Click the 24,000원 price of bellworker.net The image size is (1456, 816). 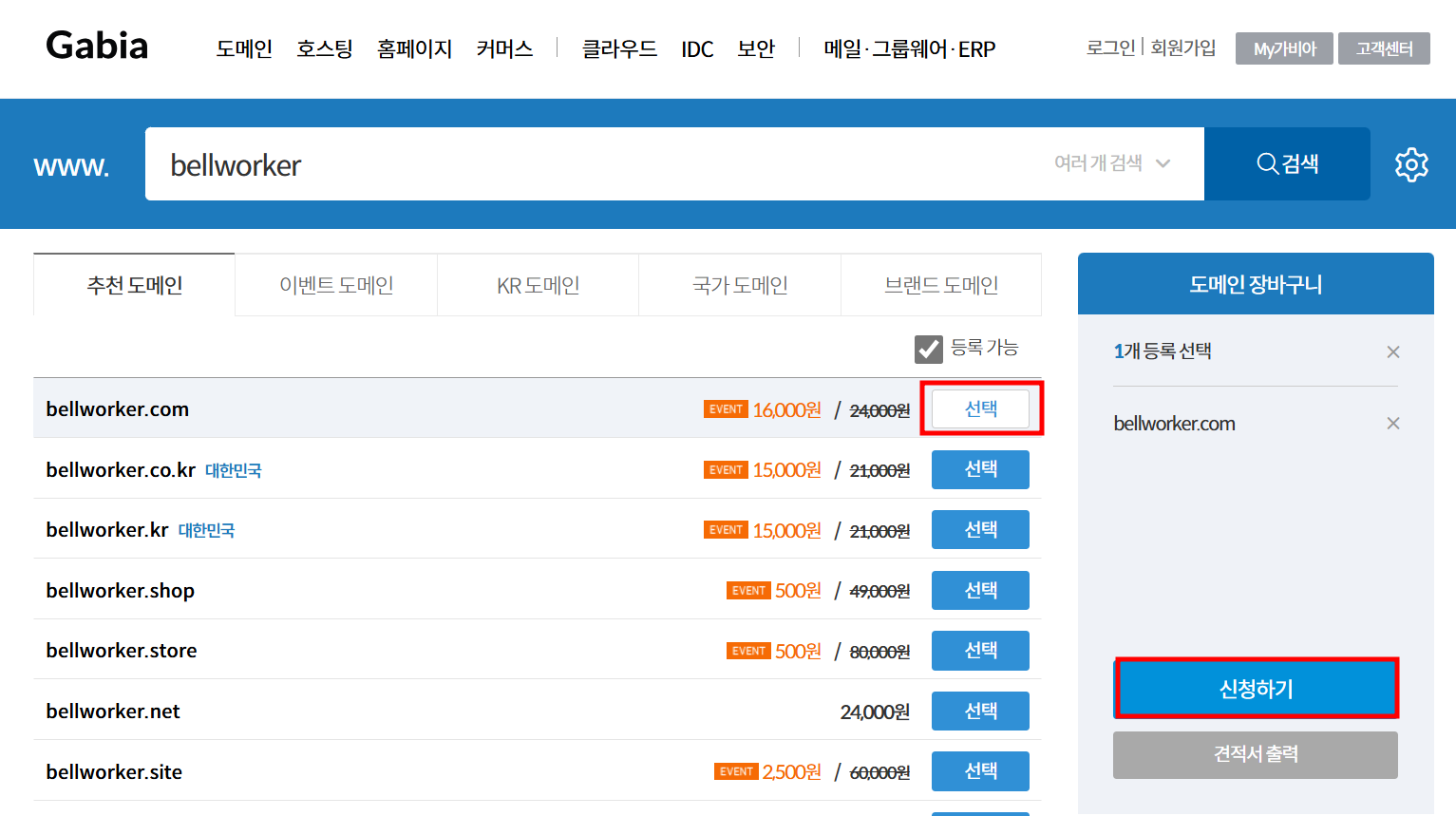[875, 712]
